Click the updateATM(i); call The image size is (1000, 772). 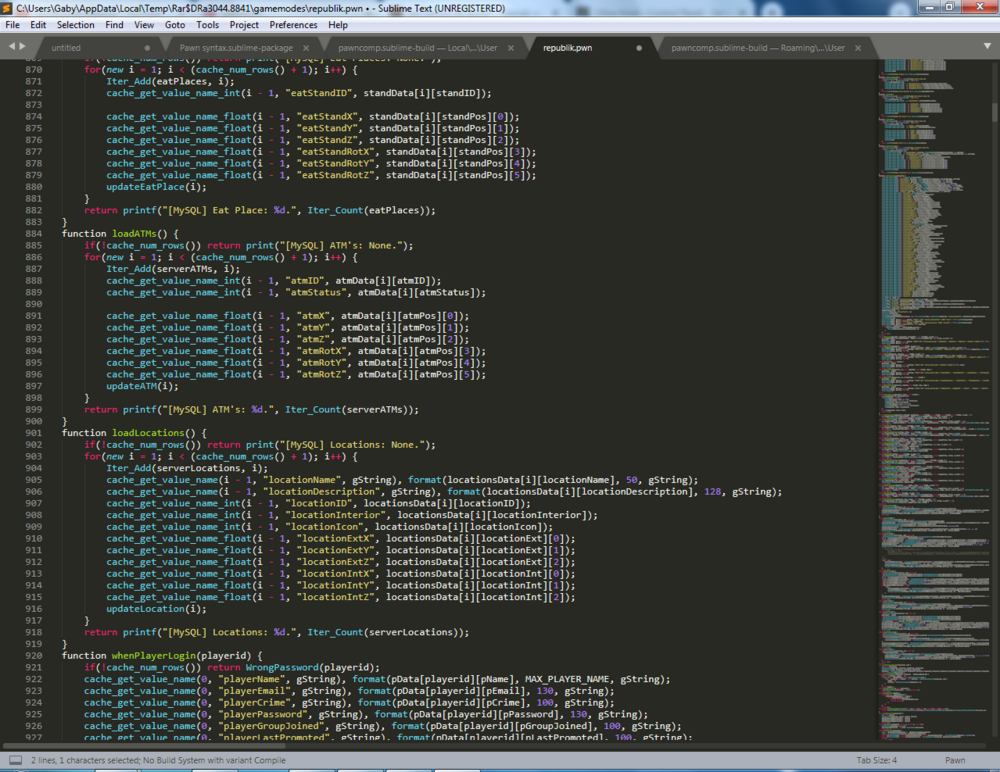142,386
